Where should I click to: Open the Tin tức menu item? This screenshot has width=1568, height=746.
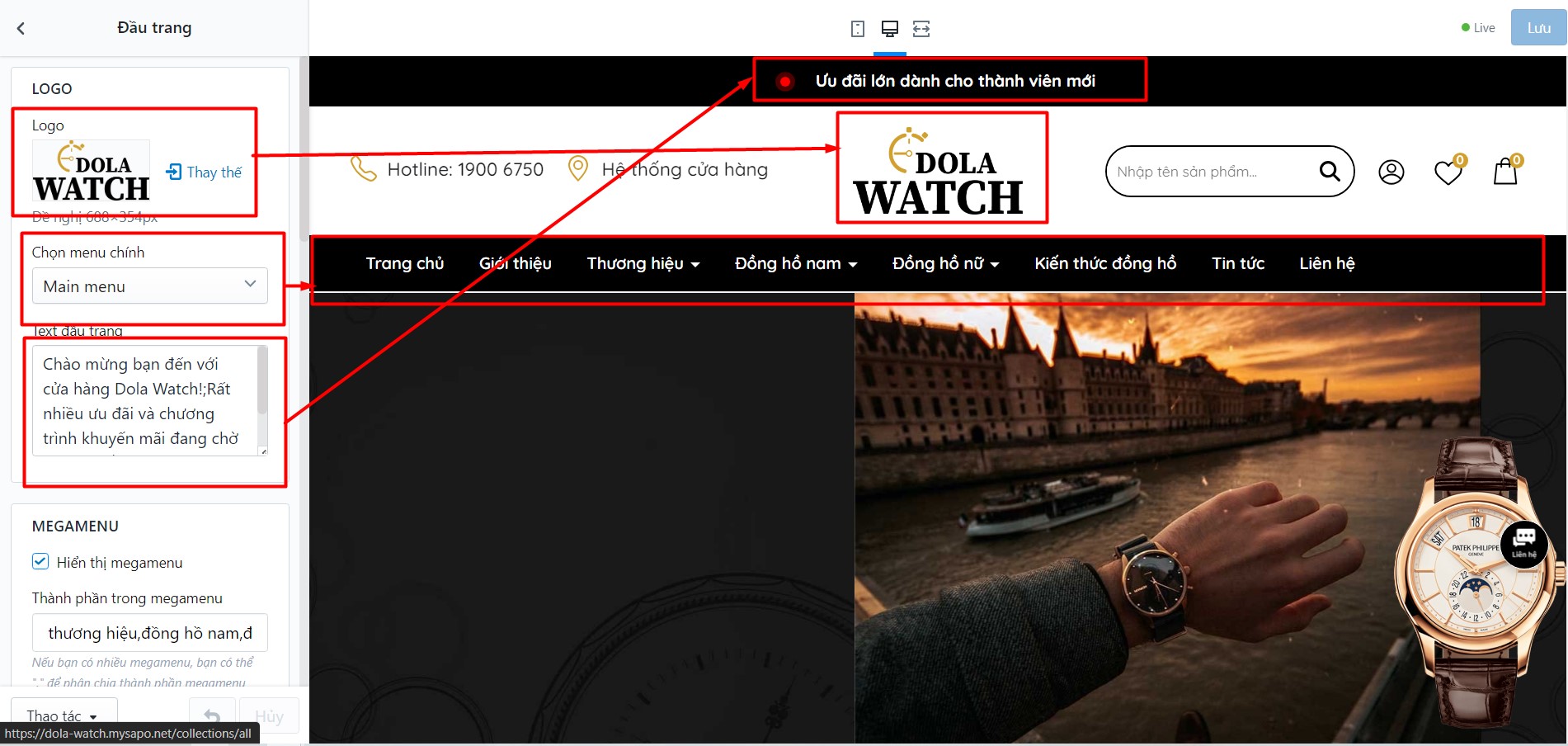pos(1238,263)
